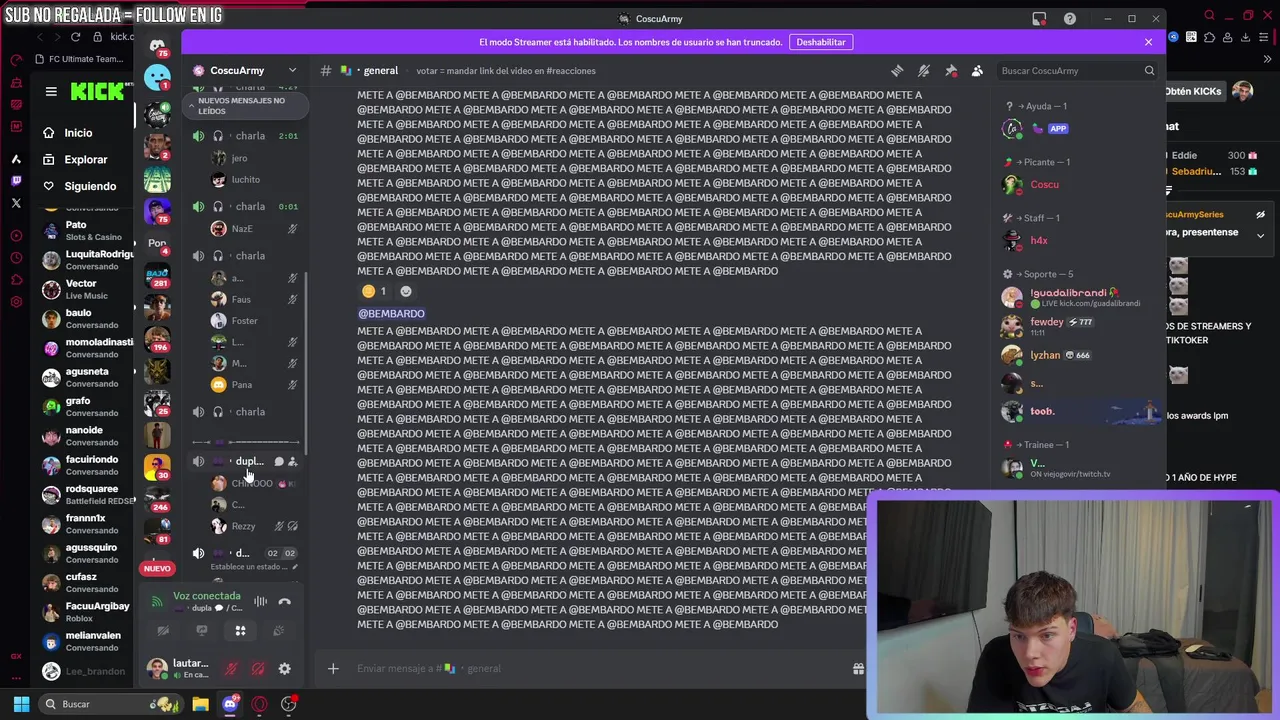
Task: Add attachment with plus icon in message bar
Action: coord(333,669)
